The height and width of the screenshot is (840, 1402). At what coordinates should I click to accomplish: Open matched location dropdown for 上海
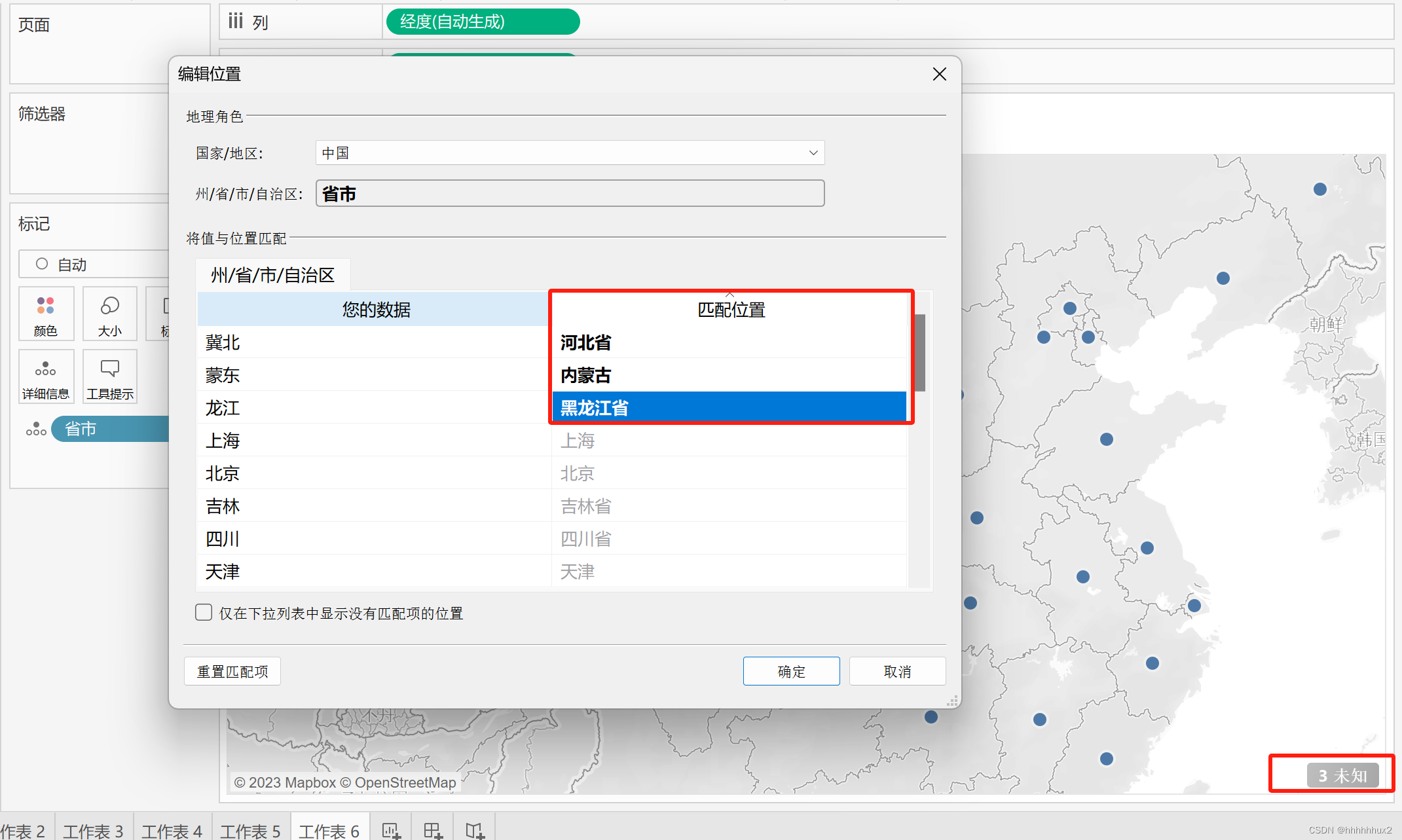(x=728, y=441)
